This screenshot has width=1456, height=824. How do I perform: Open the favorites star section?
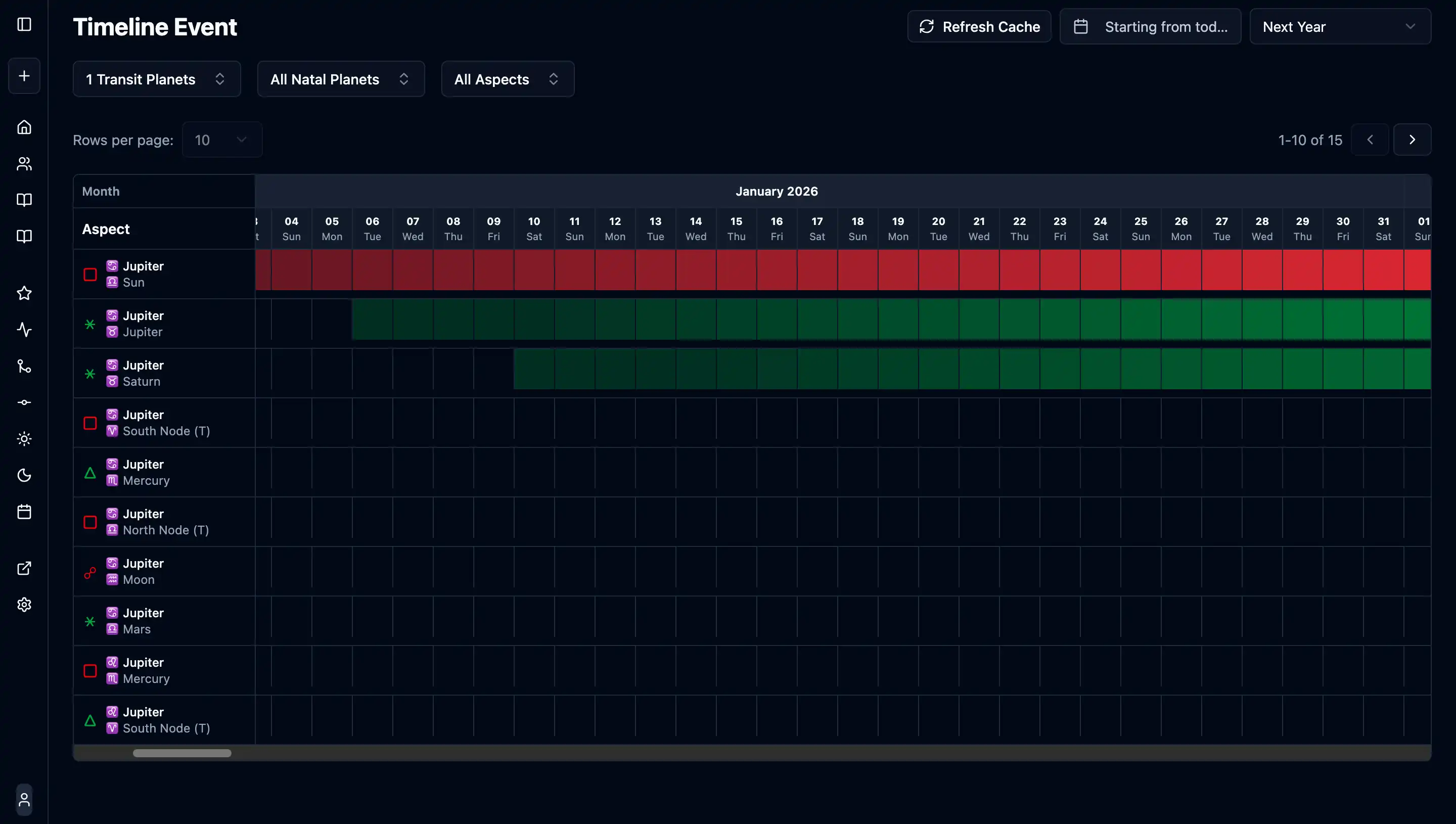click(24, 293)
